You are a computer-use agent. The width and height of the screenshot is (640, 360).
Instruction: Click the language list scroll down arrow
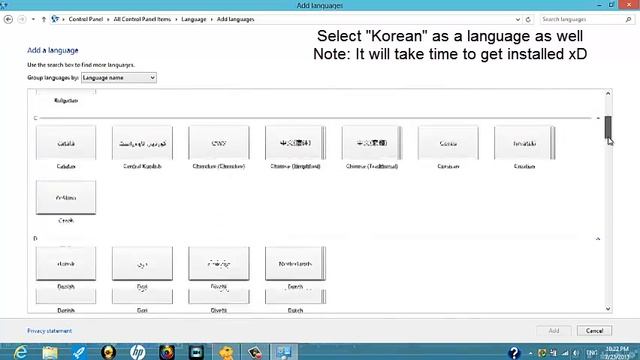(x=608, y=309)
